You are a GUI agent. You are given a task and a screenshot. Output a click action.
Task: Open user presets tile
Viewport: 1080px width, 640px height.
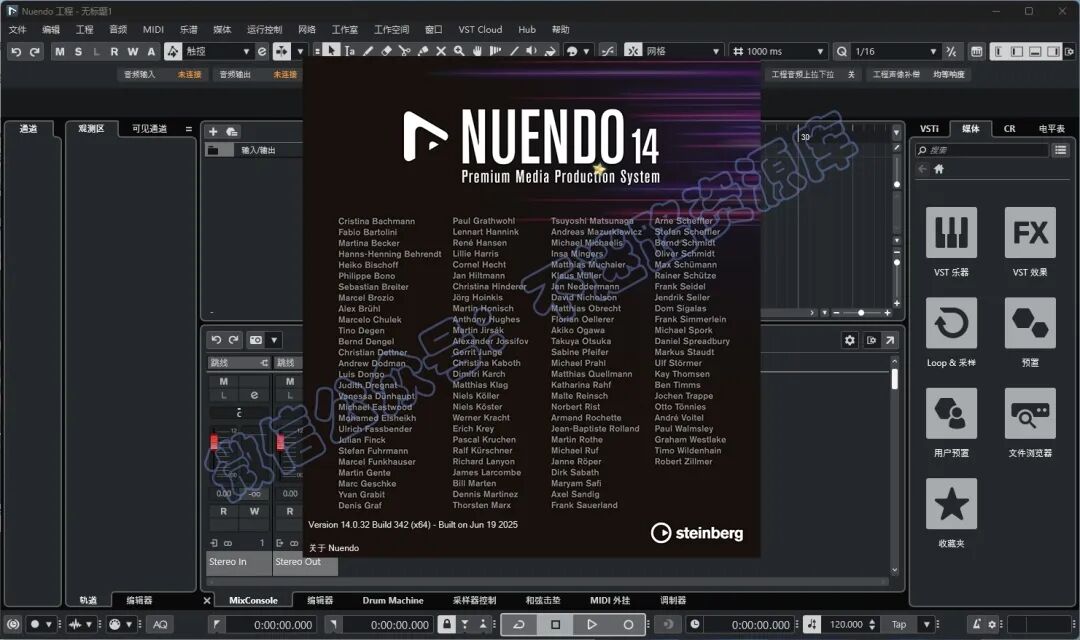[x=951, y=413]
